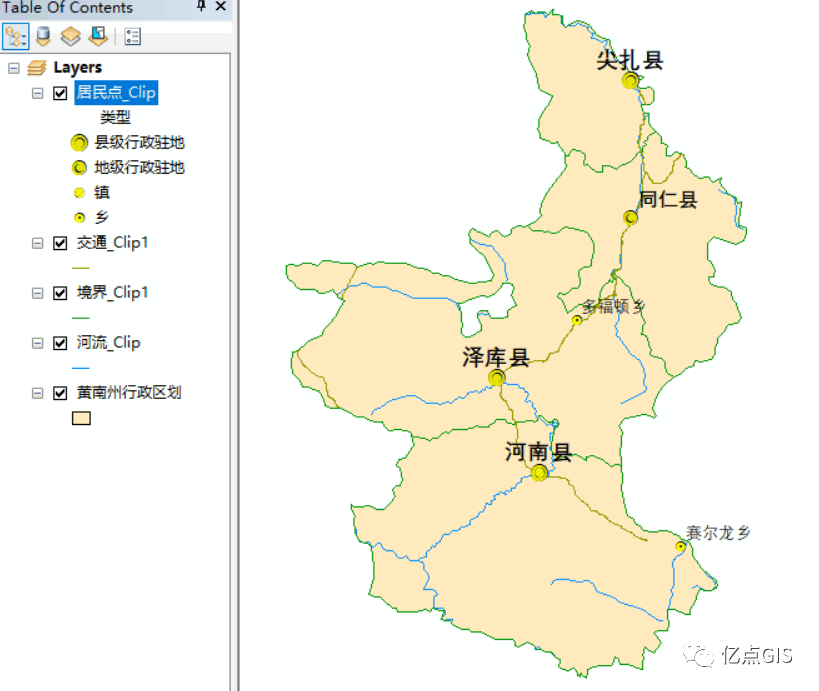
Task: Select the 河流_Clip layer name
Action: pos(109,343)
